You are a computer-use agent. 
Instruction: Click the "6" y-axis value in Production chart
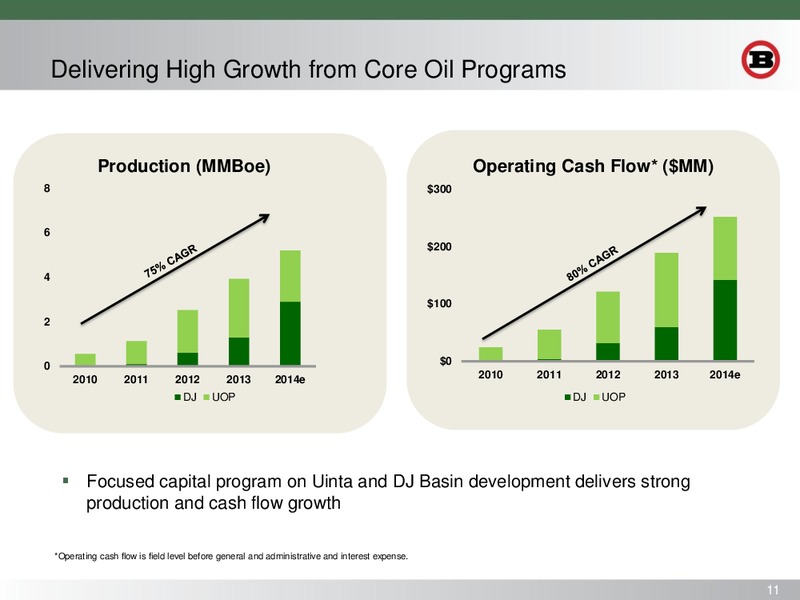[x=47, y=233]
